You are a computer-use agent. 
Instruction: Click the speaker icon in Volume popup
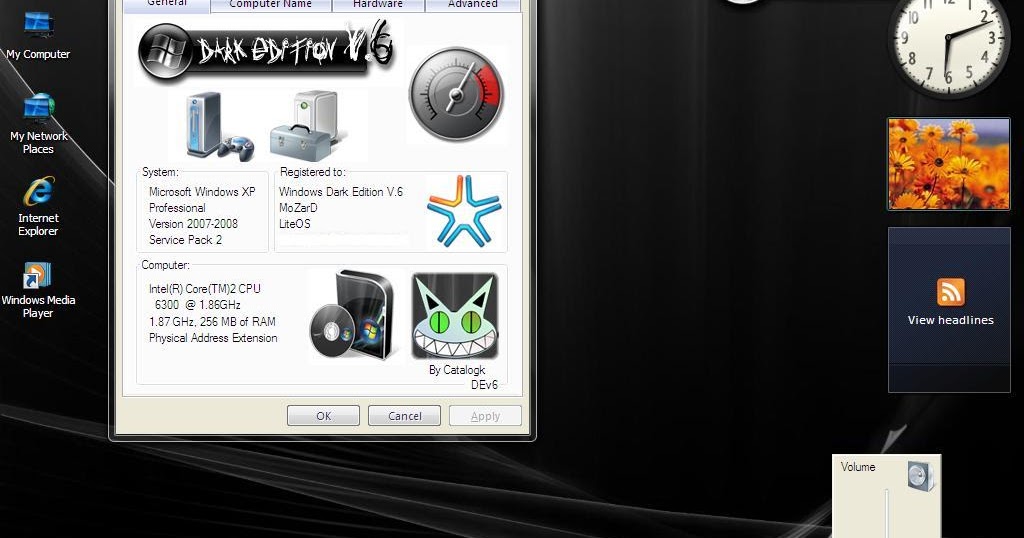pyautogui.click(x=921, y=475)
